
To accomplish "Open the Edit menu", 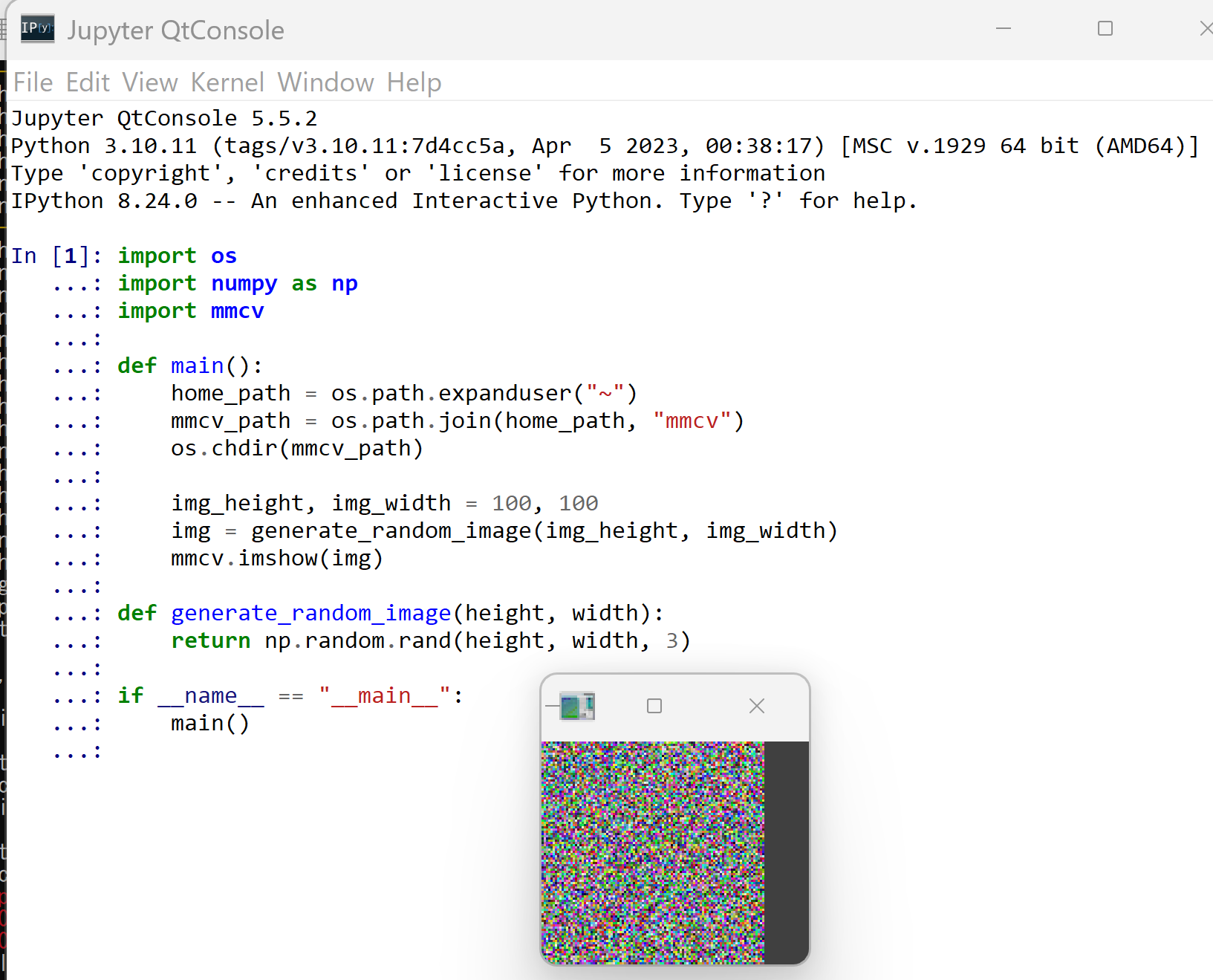I will [88, 82].
